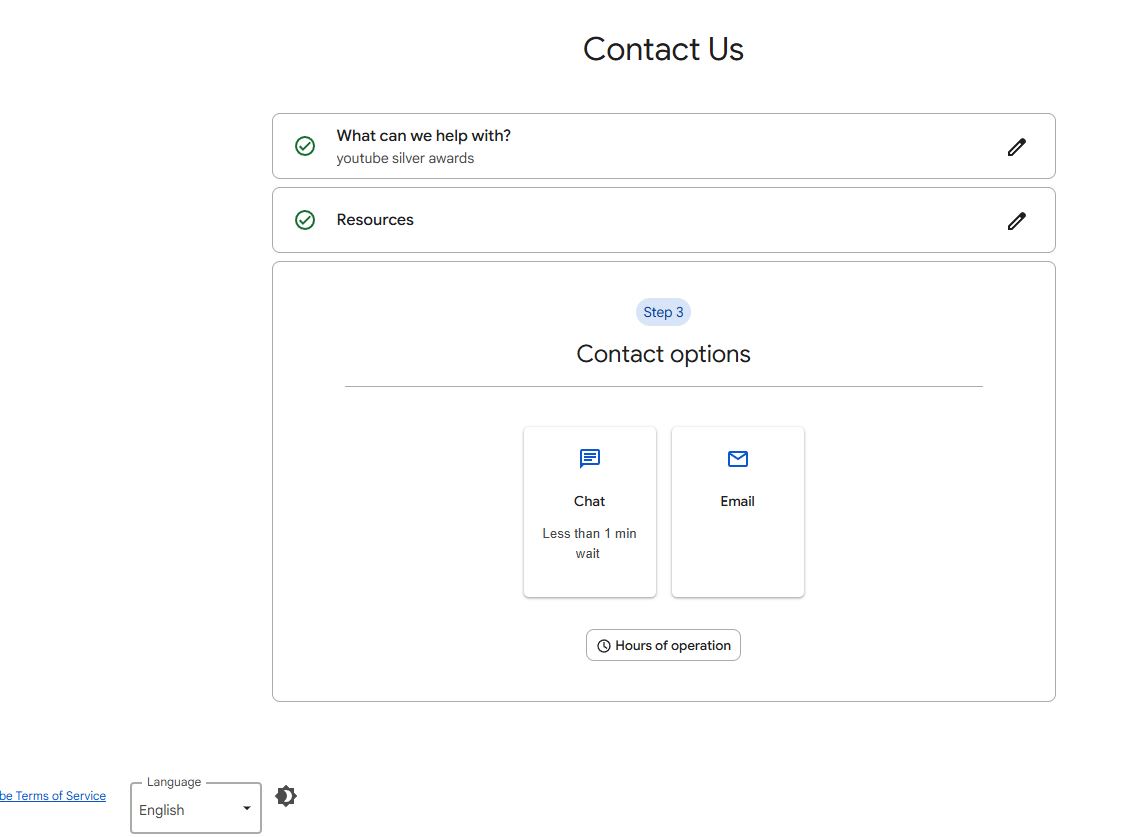The image size is (1138, 837).
Task: Click the "youtube silver awards" summary text
Action: point(405,158)
